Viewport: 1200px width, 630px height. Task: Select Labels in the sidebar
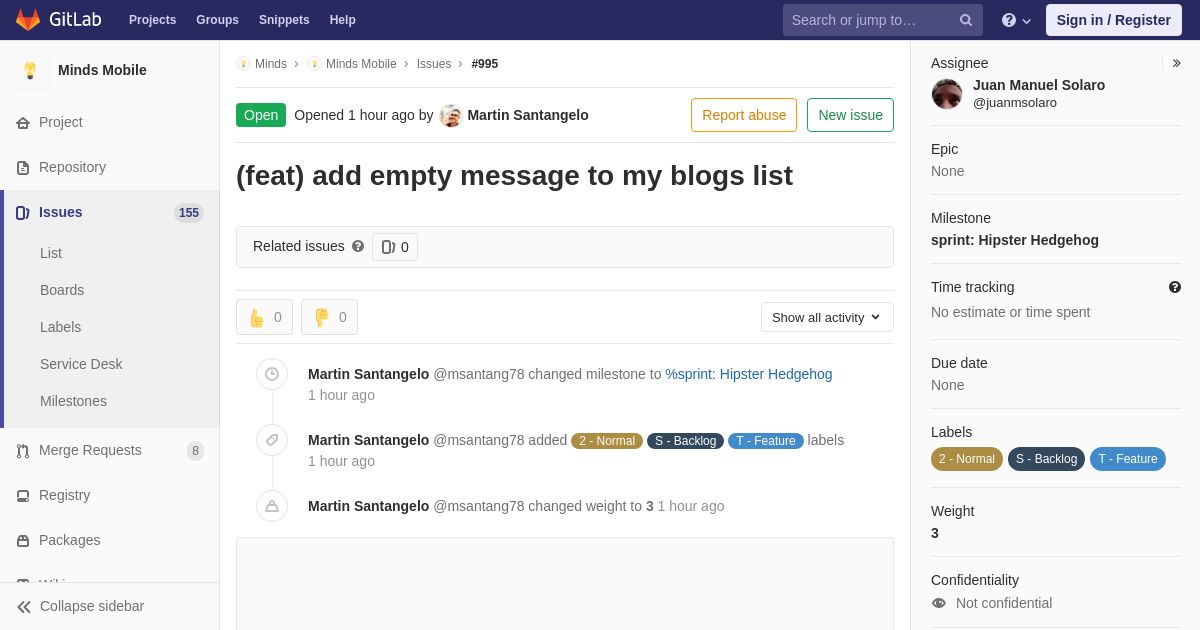pyautogui.click(x=61, y=327)
